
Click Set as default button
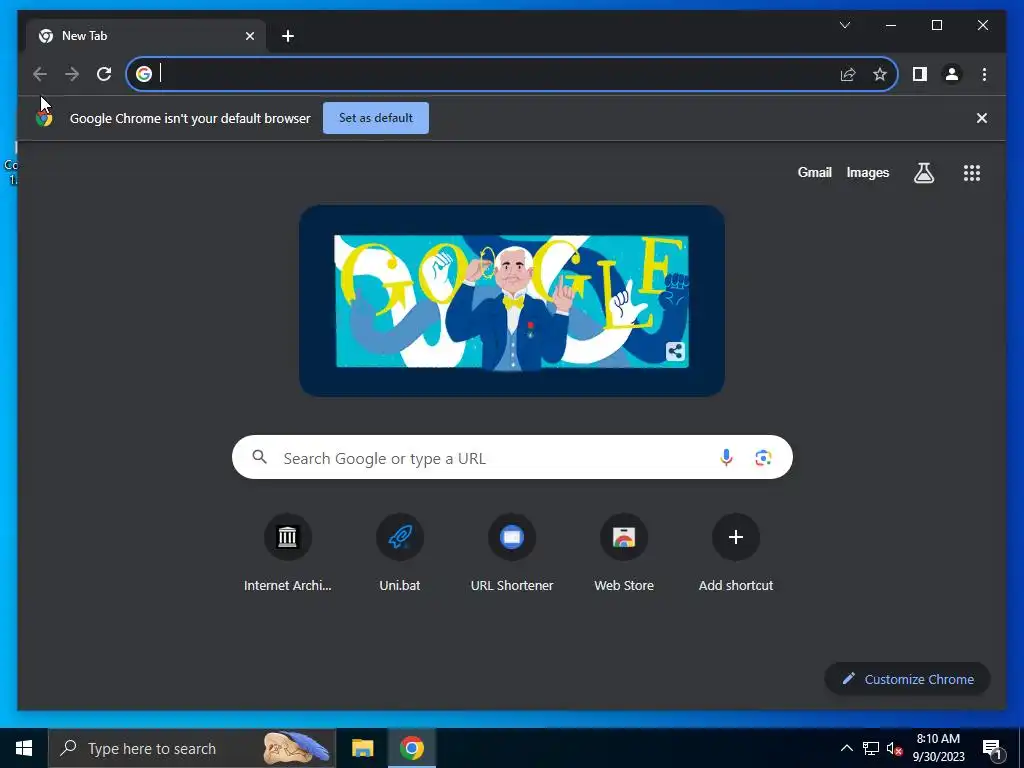coord(376,118)
